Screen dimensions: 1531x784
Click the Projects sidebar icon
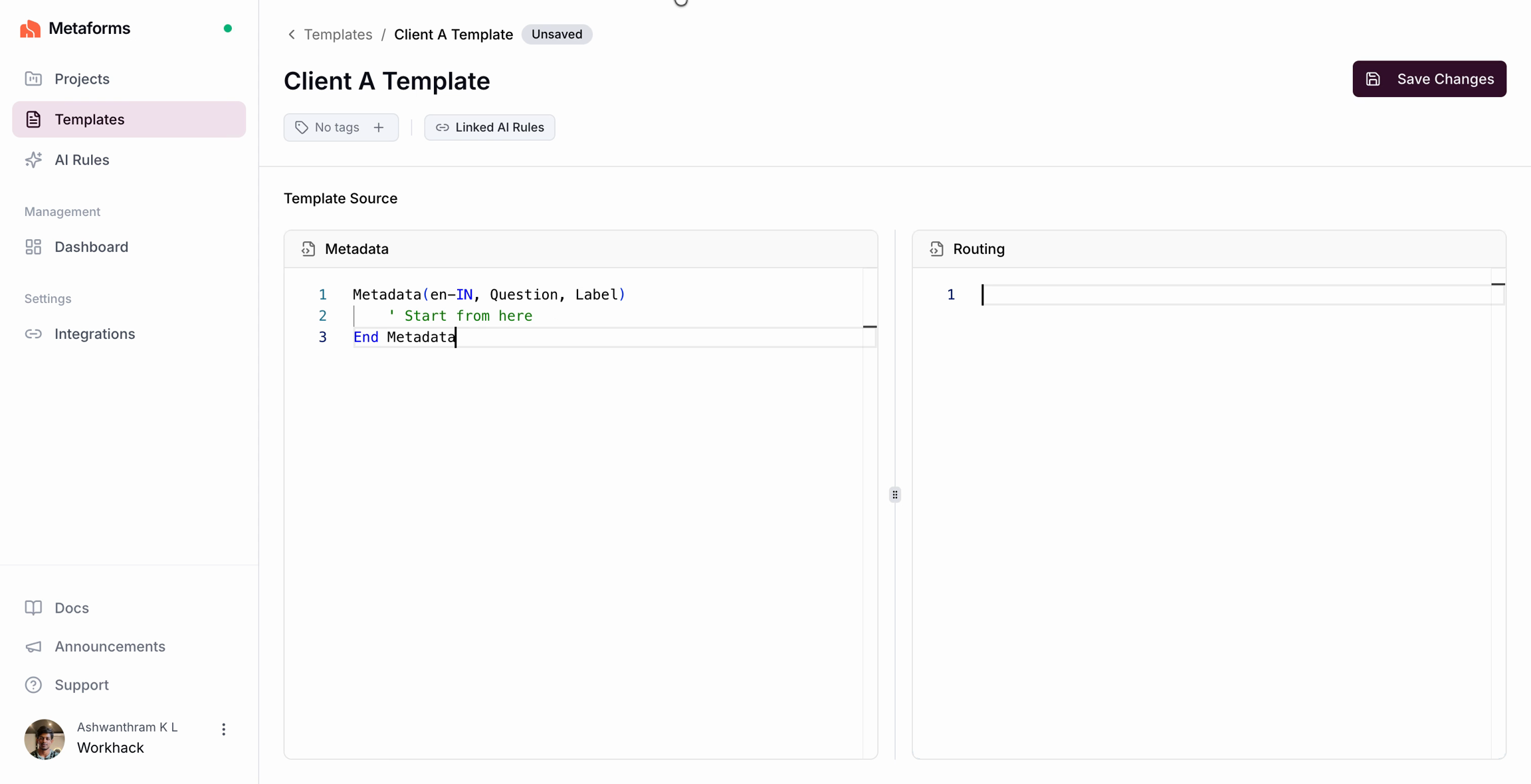[33, 79]
